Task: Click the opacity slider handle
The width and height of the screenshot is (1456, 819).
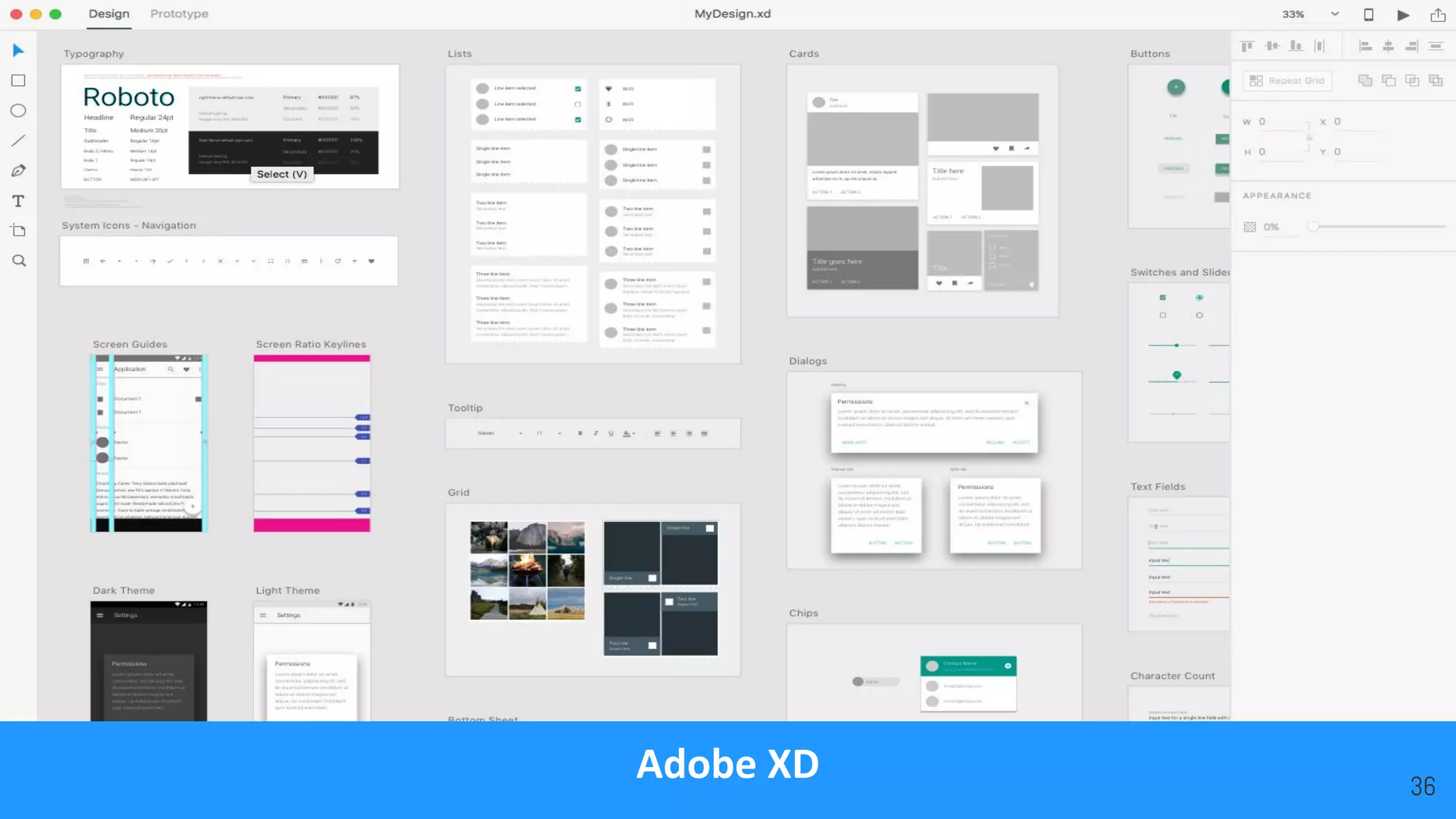Action: click(1313, 227)
